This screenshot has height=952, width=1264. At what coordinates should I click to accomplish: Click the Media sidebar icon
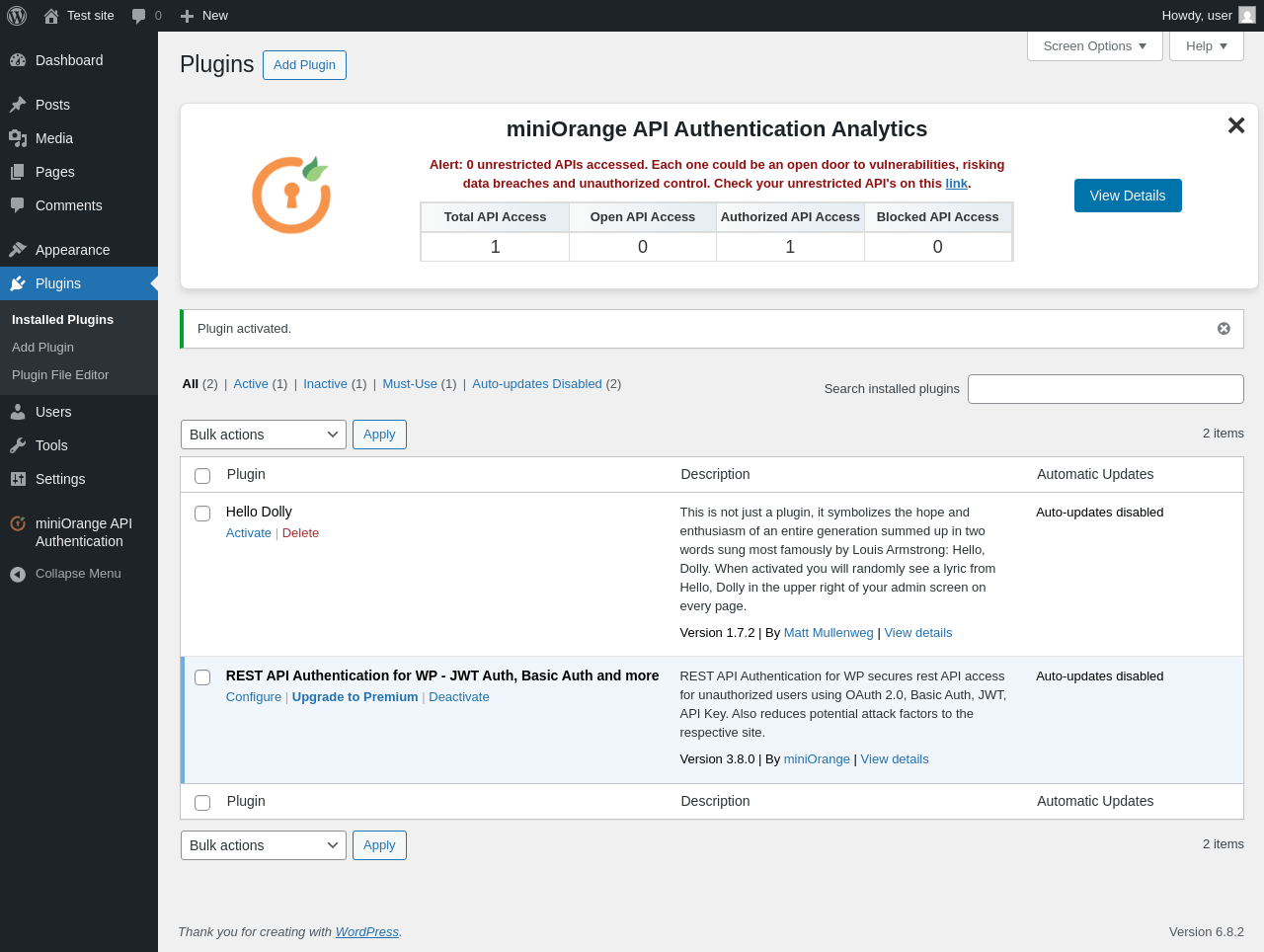click(18, 138)
